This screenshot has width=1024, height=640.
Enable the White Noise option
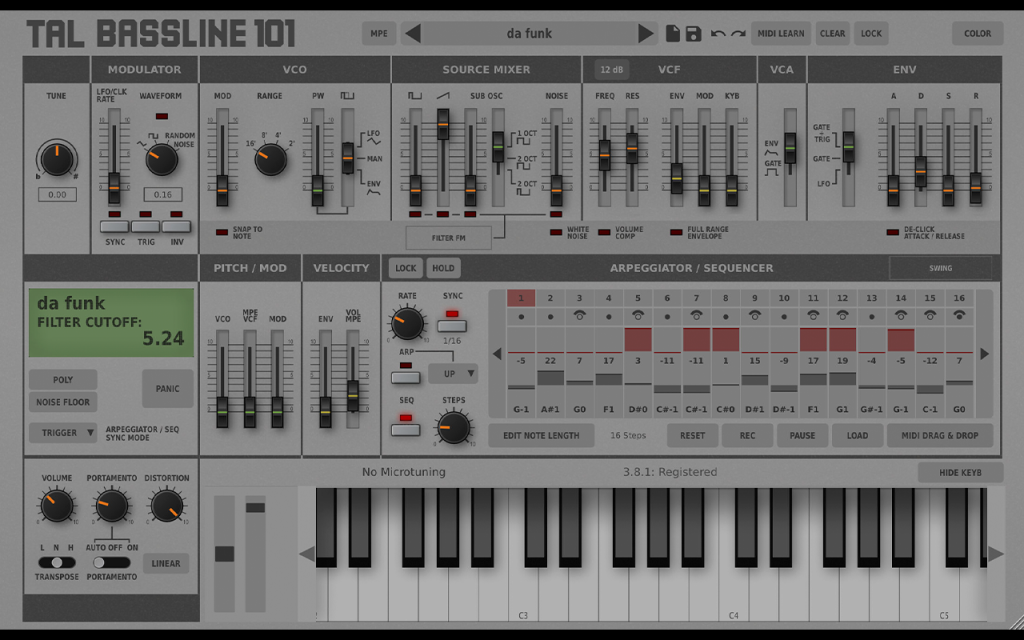click(x=556, y=232)
